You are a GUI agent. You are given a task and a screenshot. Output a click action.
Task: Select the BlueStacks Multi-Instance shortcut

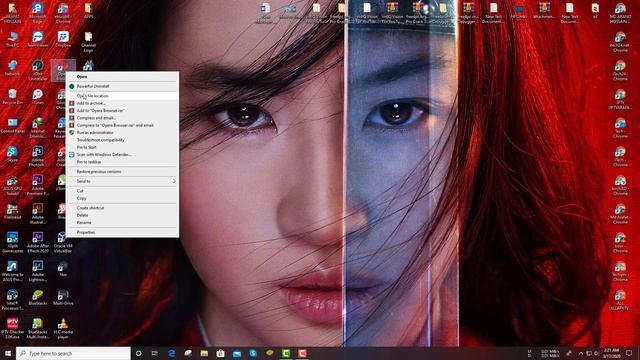point(38,328)
